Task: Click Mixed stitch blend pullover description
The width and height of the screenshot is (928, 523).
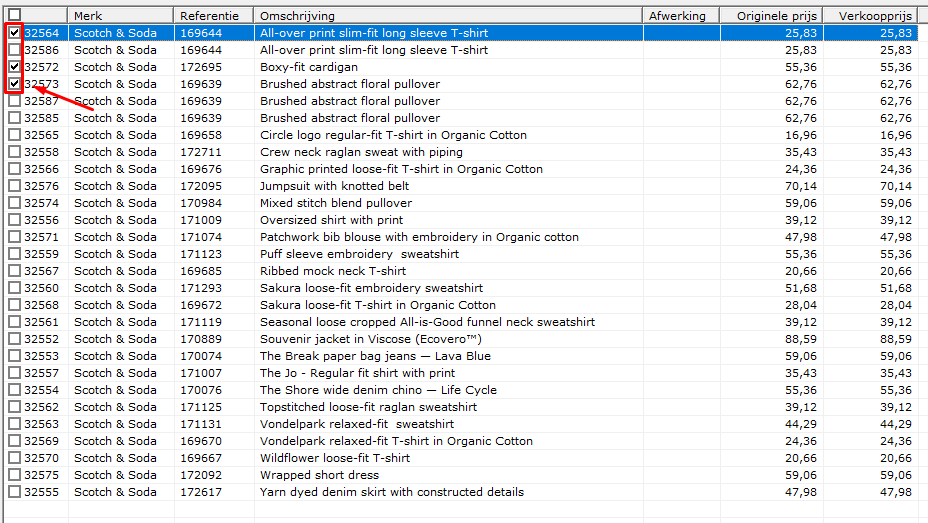Action: tap(336, 203)
